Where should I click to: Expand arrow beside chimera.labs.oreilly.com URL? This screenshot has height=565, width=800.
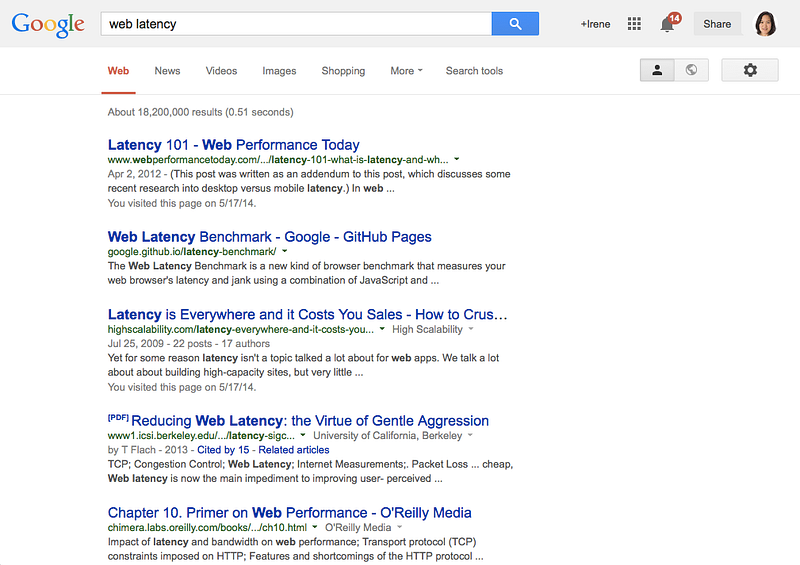[315, 527]
